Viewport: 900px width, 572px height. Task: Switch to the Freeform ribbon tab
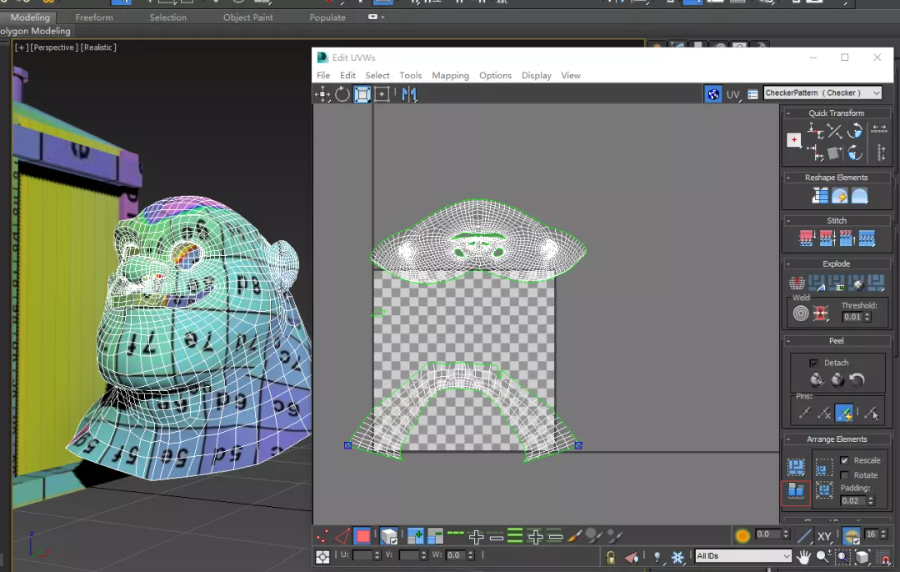[94, 17]
